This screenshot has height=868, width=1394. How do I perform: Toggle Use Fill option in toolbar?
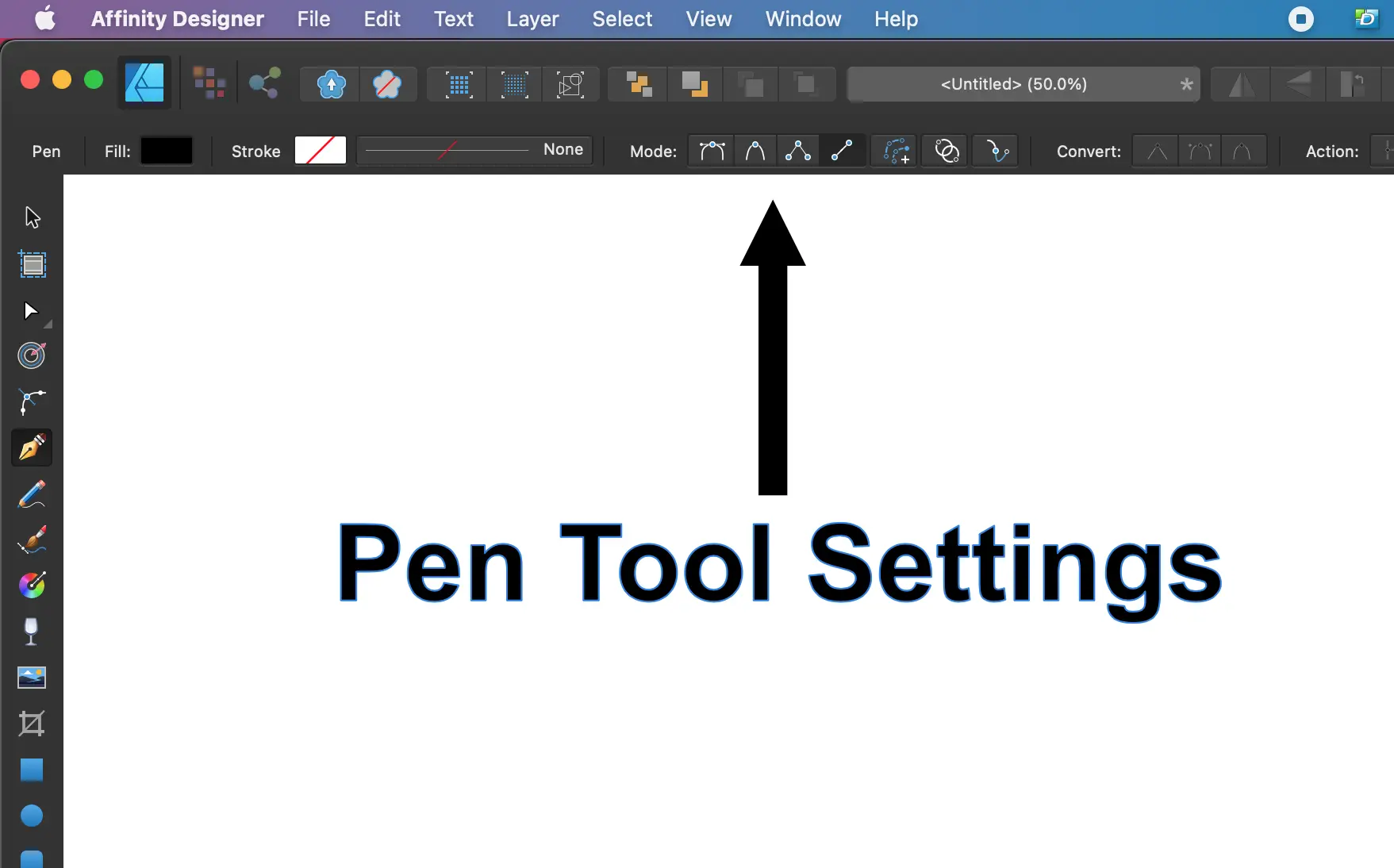(946, 151)
